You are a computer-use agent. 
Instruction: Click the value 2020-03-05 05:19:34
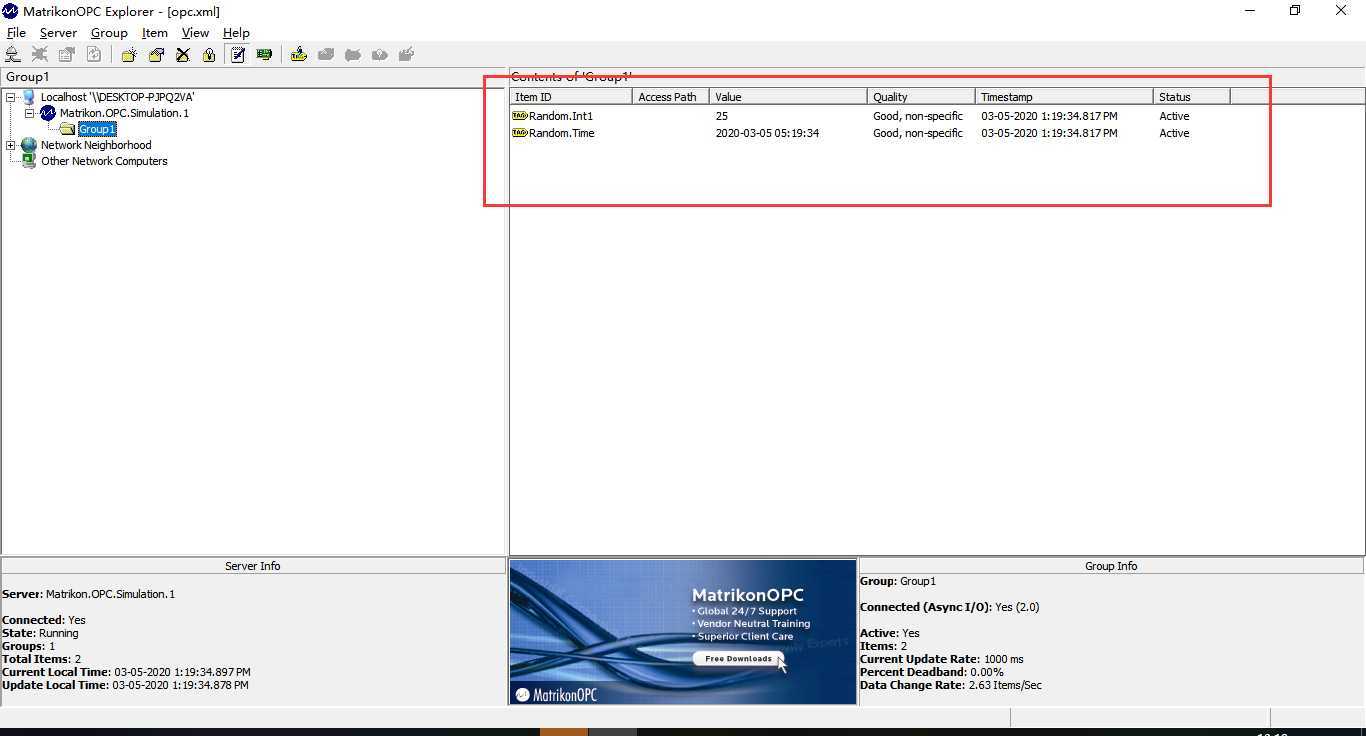(767, 133)
